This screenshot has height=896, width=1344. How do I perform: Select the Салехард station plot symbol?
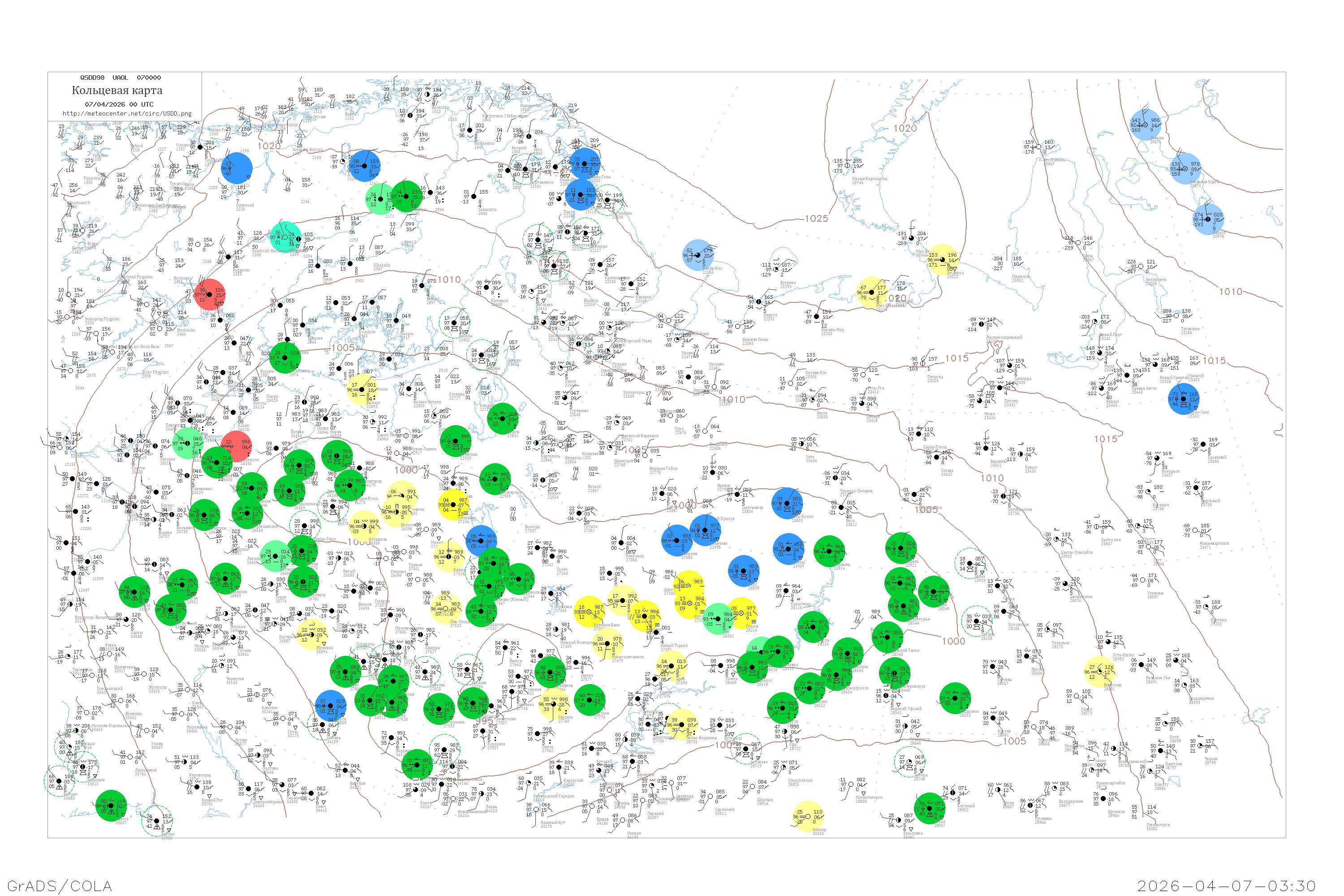[1010, 365]
